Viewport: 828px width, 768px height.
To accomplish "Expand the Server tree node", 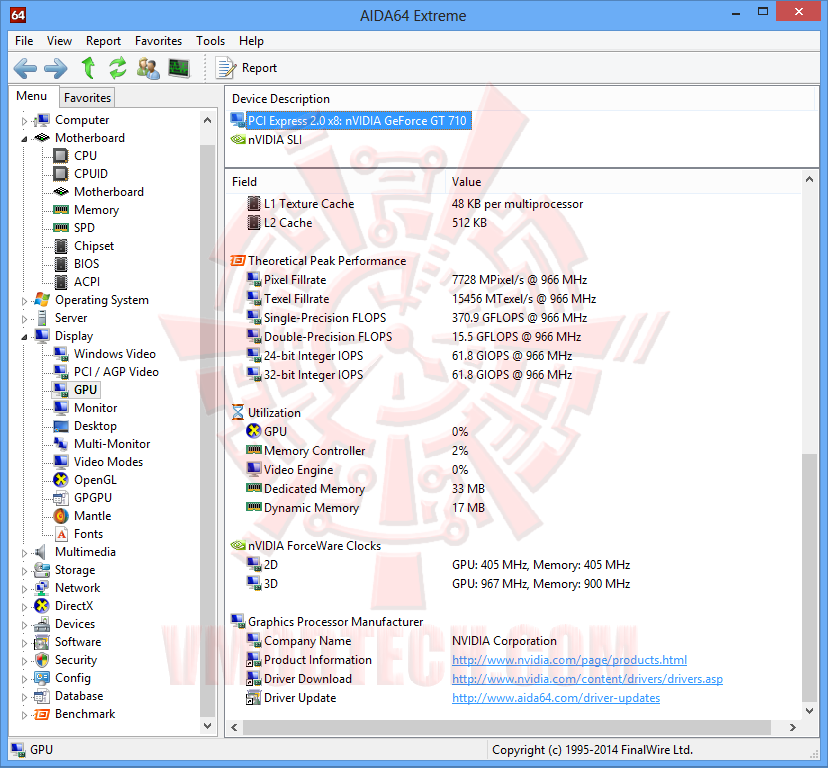I will [x=24, y=319].
